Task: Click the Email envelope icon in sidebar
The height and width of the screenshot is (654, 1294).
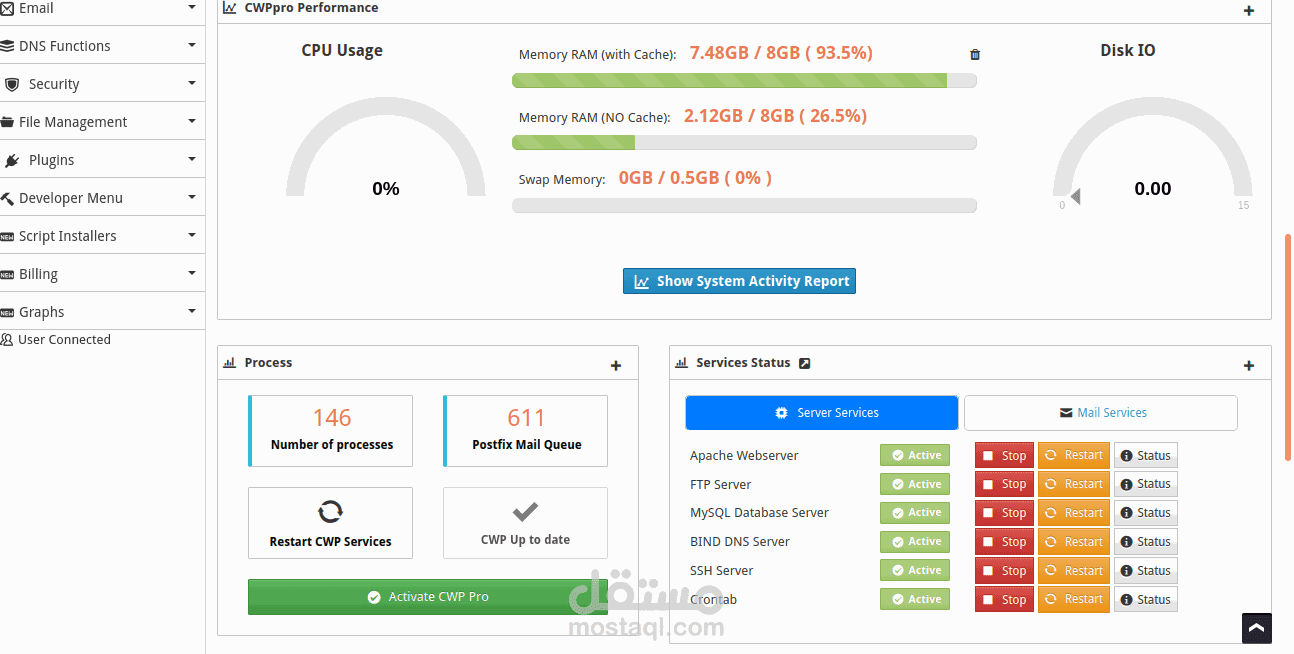Action: 7,8
